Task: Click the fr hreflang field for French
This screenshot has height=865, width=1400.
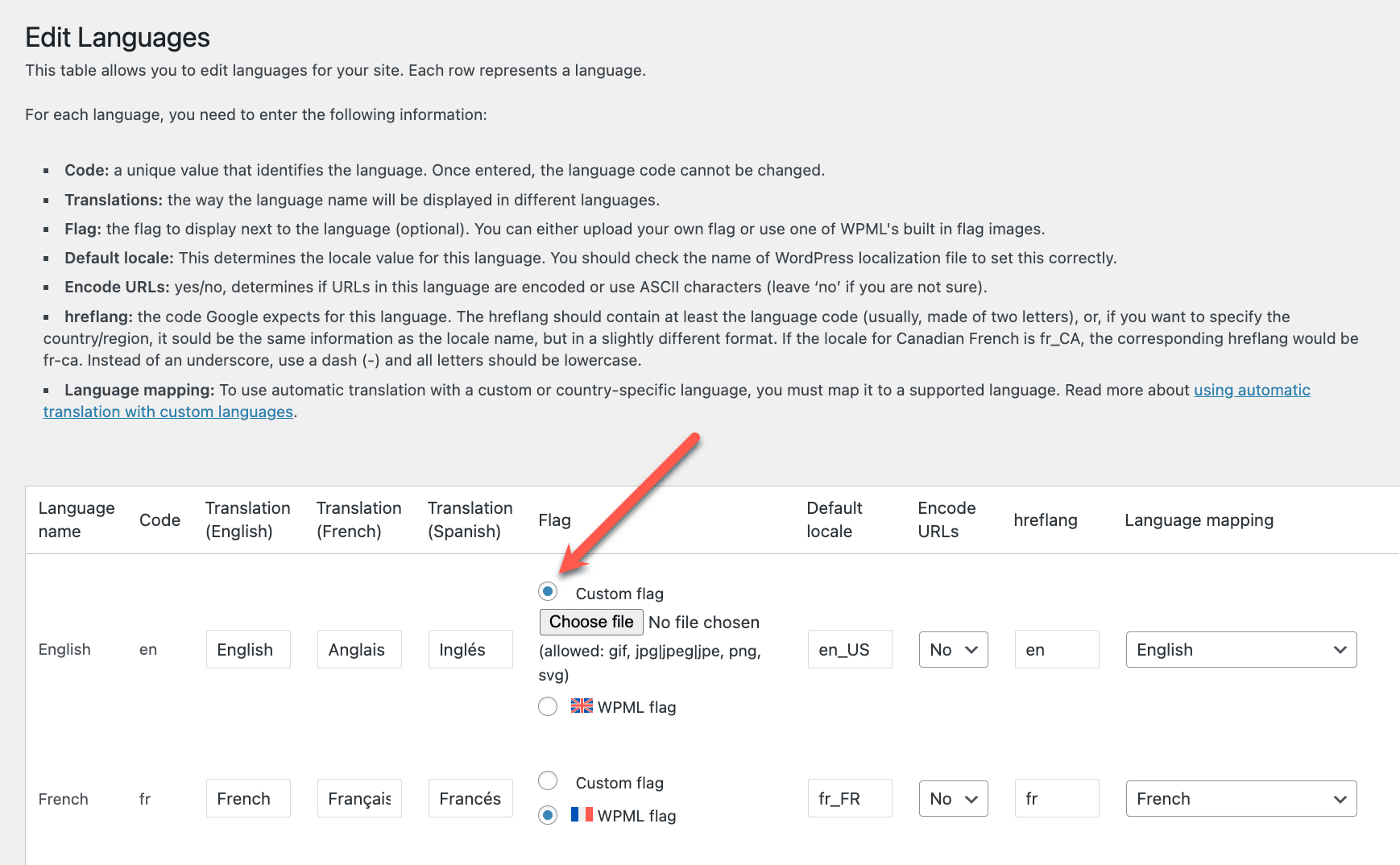Action: pyautogui.click(x=1056, y=798)
